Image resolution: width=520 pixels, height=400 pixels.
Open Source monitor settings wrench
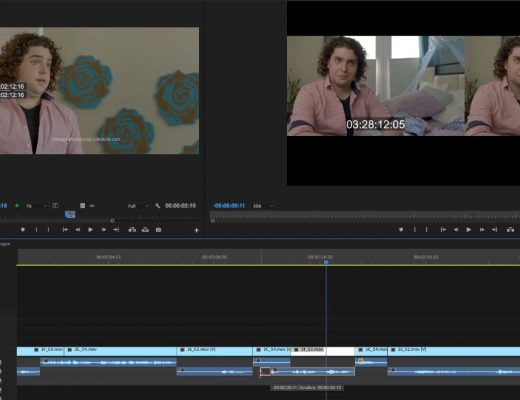(157, 206)
